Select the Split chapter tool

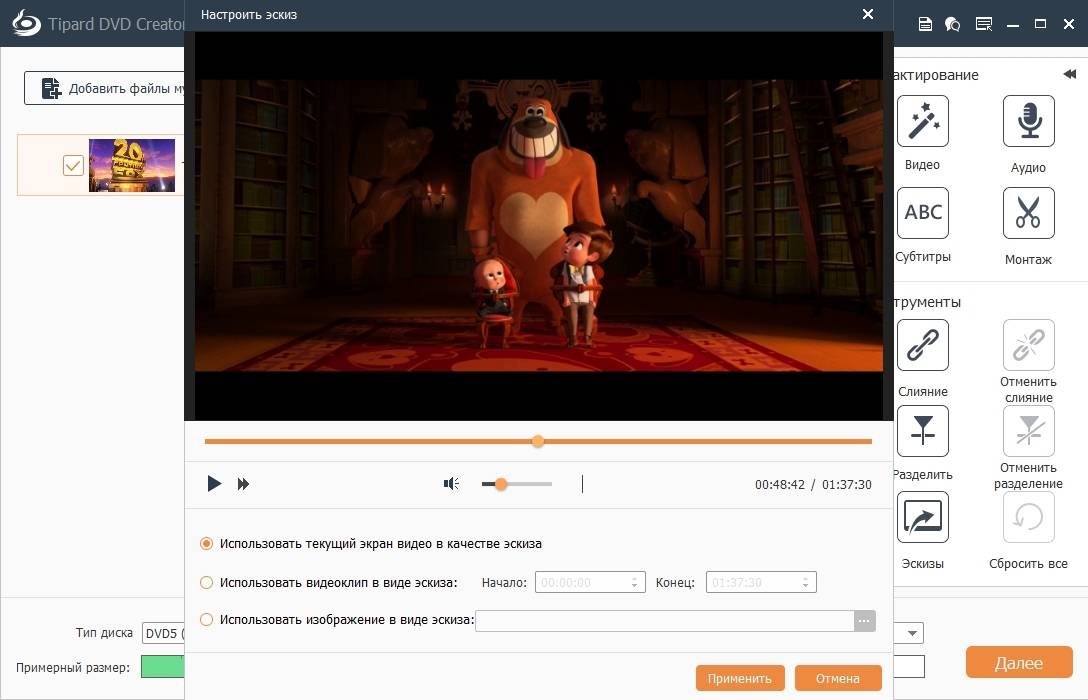(x=922, y=431)
